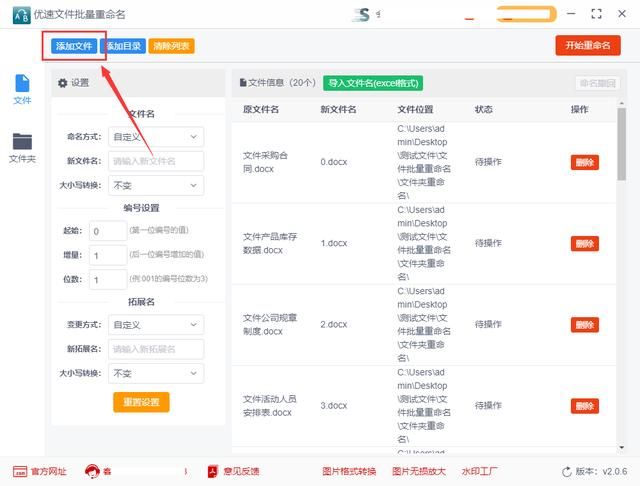
Task: Delete the 文件活动人员安排表.docx row
Action: [x=584, y=406]
